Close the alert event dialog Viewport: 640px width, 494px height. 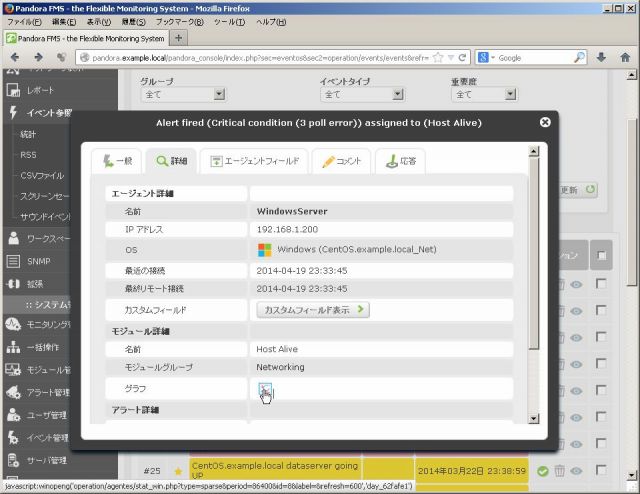point(545,122)
